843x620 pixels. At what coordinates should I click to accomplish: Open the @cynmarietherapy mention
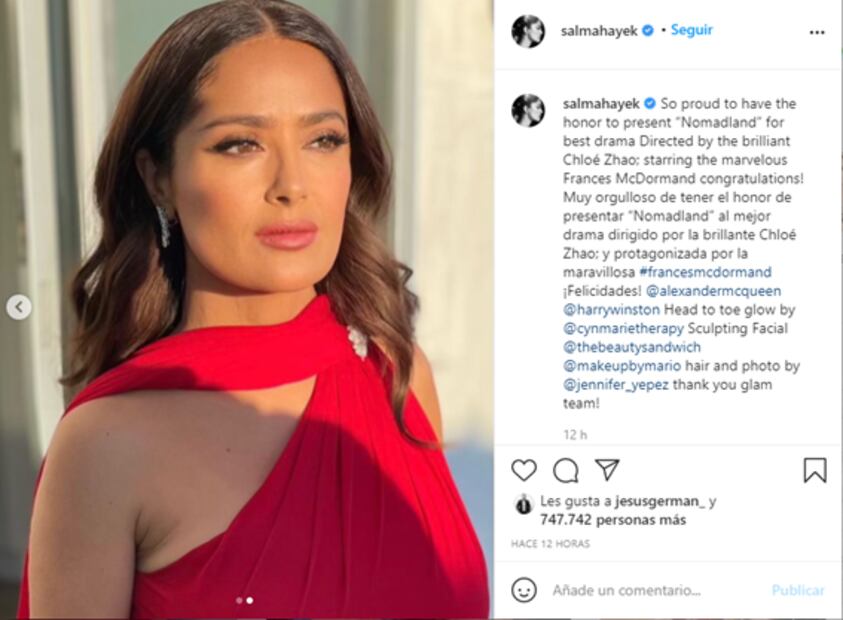624,329
